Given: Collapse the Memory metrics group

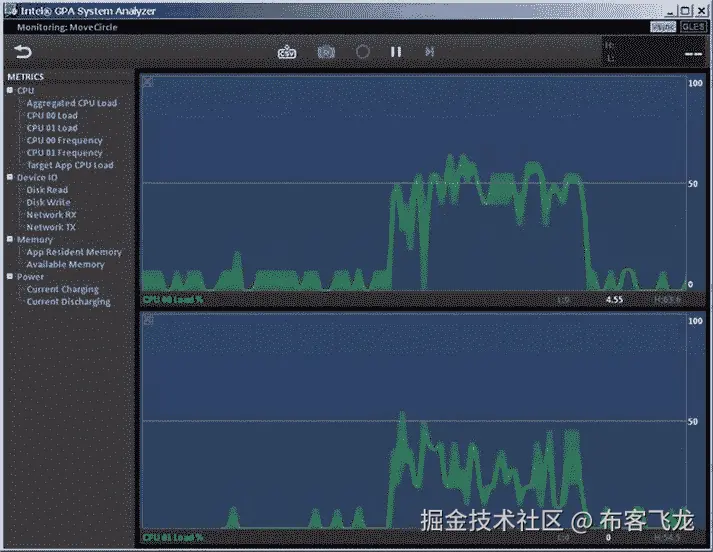Looking at the screenshot, I should pyautogui.click(x=10, y=239).
